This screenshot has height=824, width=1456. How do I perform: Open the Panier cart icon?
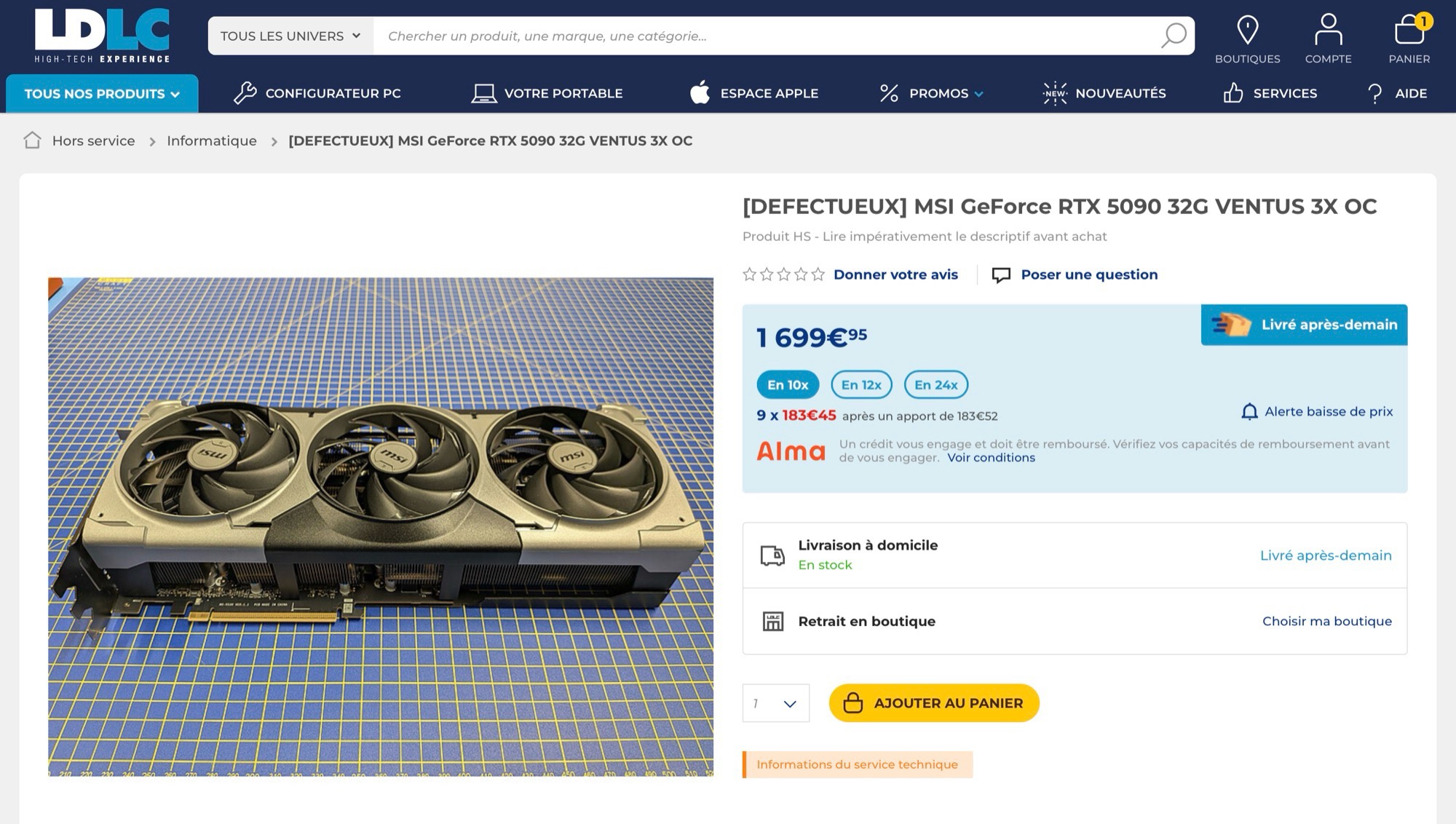coord(1409,31)
